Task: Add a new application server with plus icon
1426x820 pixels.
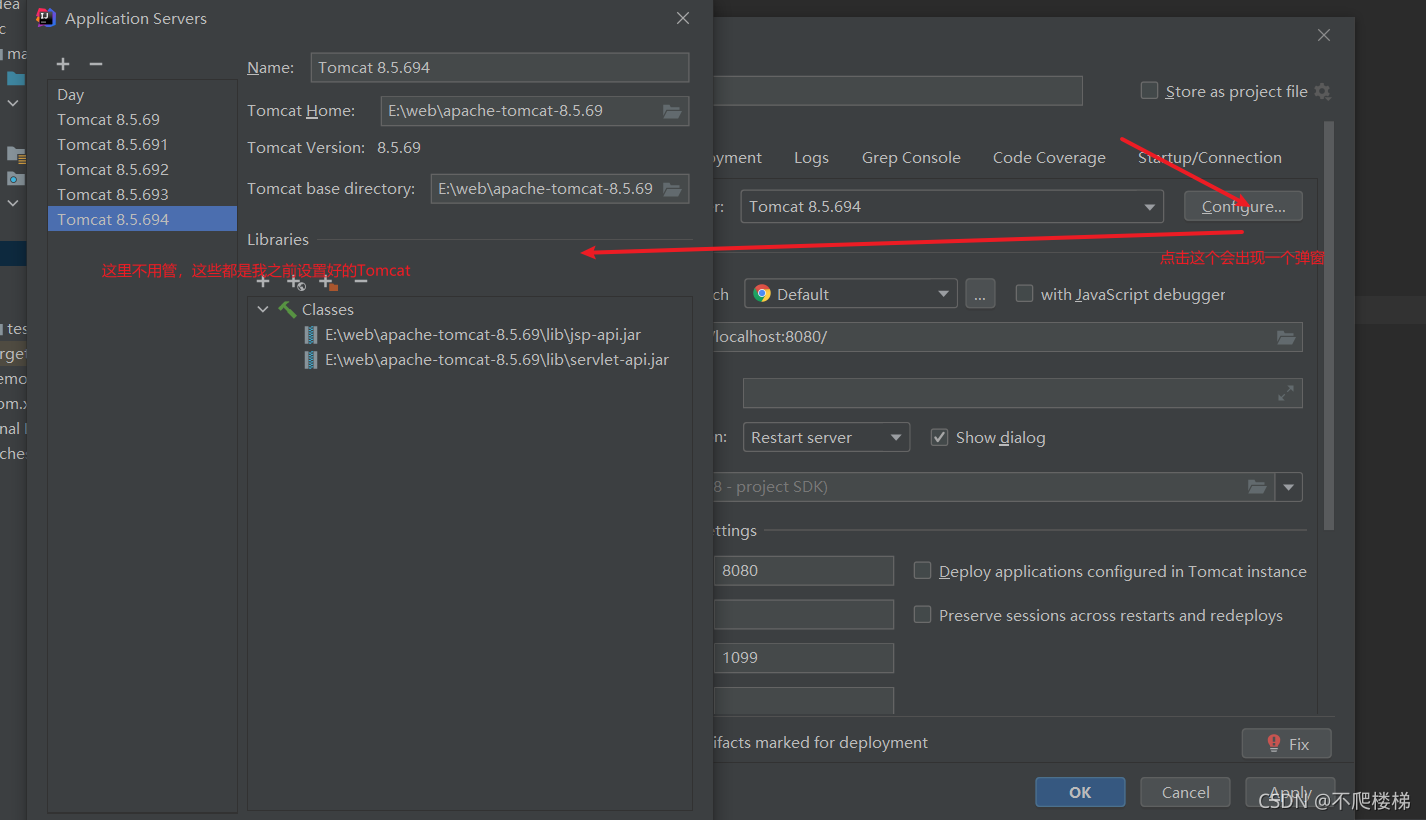Action: [x=63, y=64]
